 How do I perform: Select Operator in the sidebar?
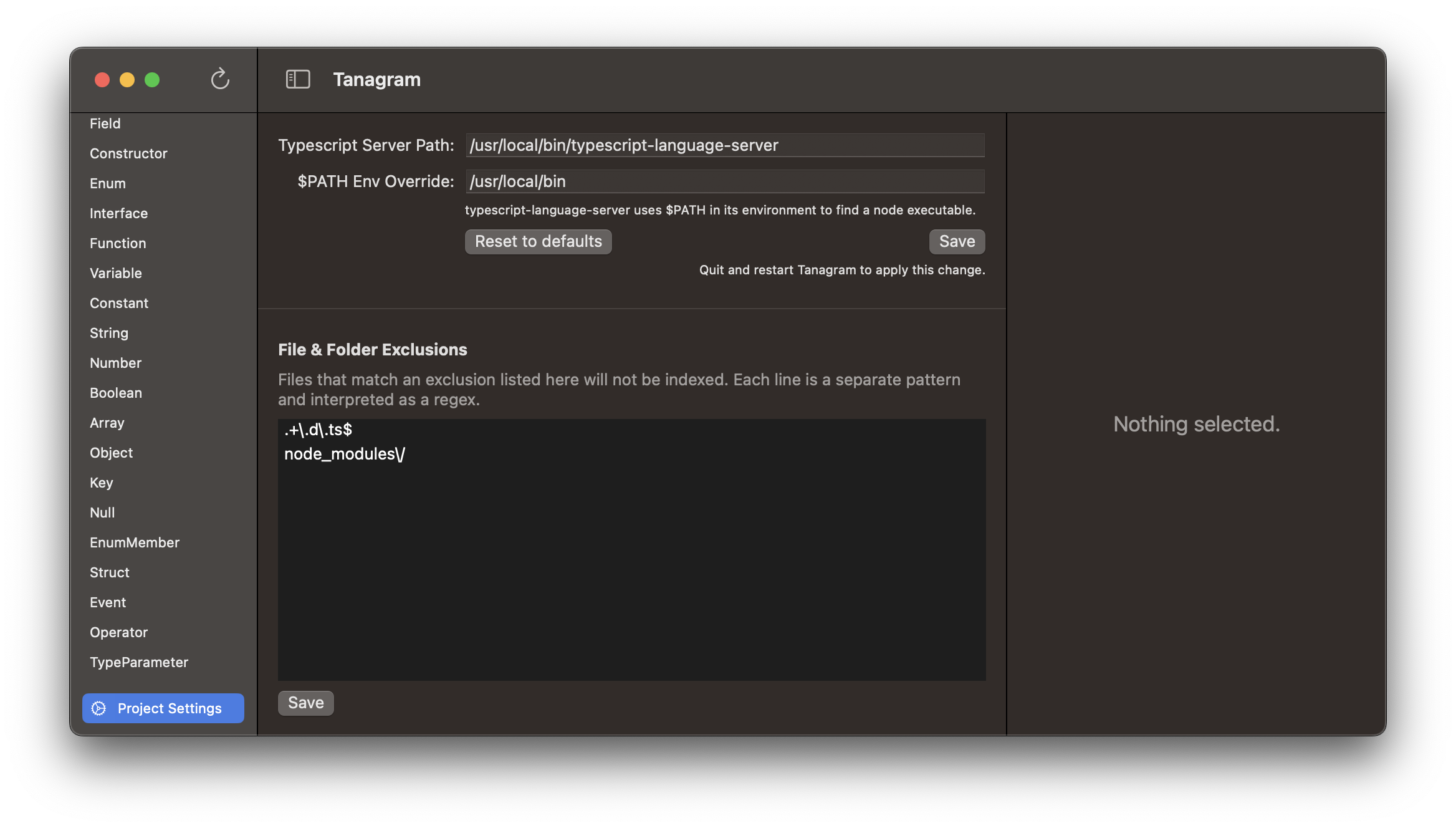coord(118,632)
